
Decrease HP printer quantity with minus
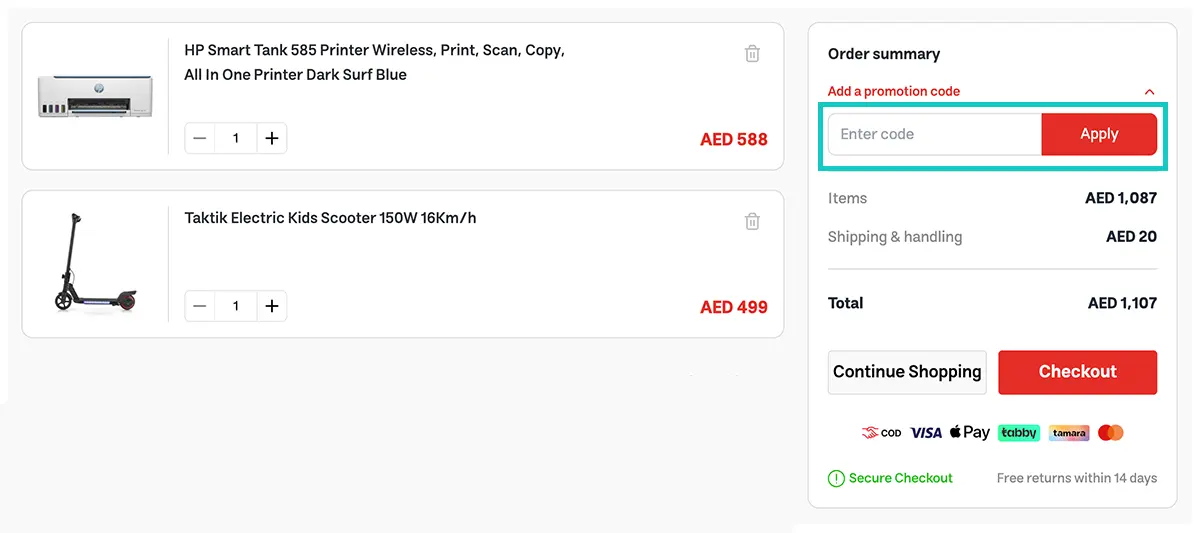pyautogui.click(x=200, y=138)
